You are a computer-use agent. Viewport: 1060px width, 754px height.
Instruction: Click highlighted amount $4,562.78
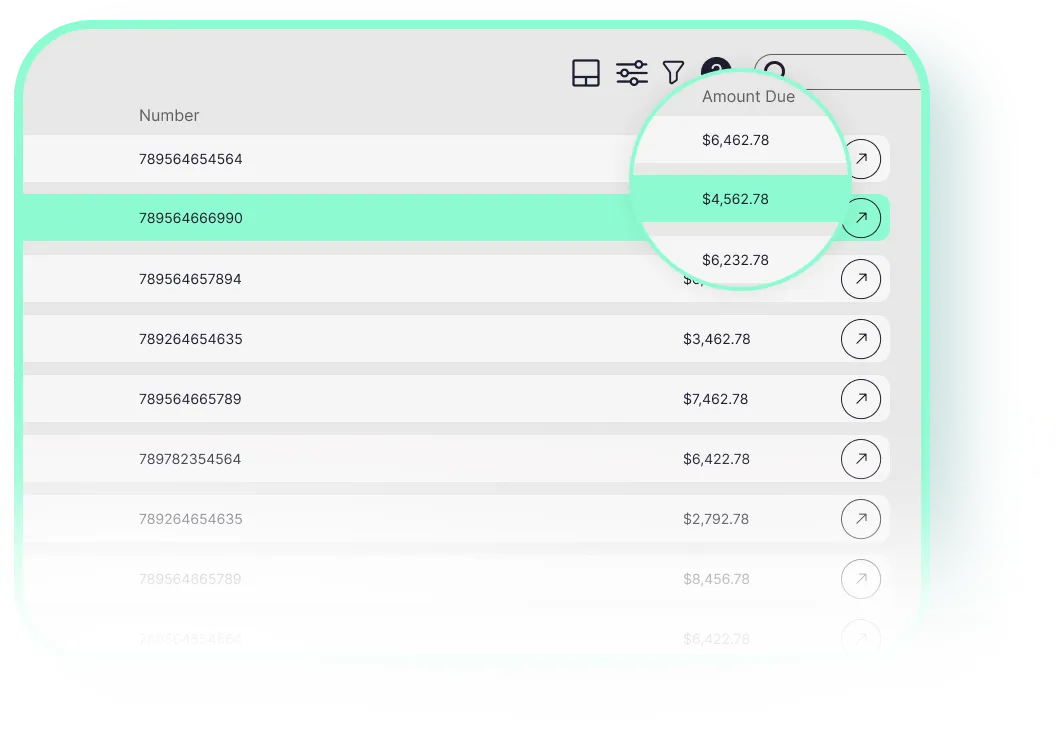(x=736, y=199)
